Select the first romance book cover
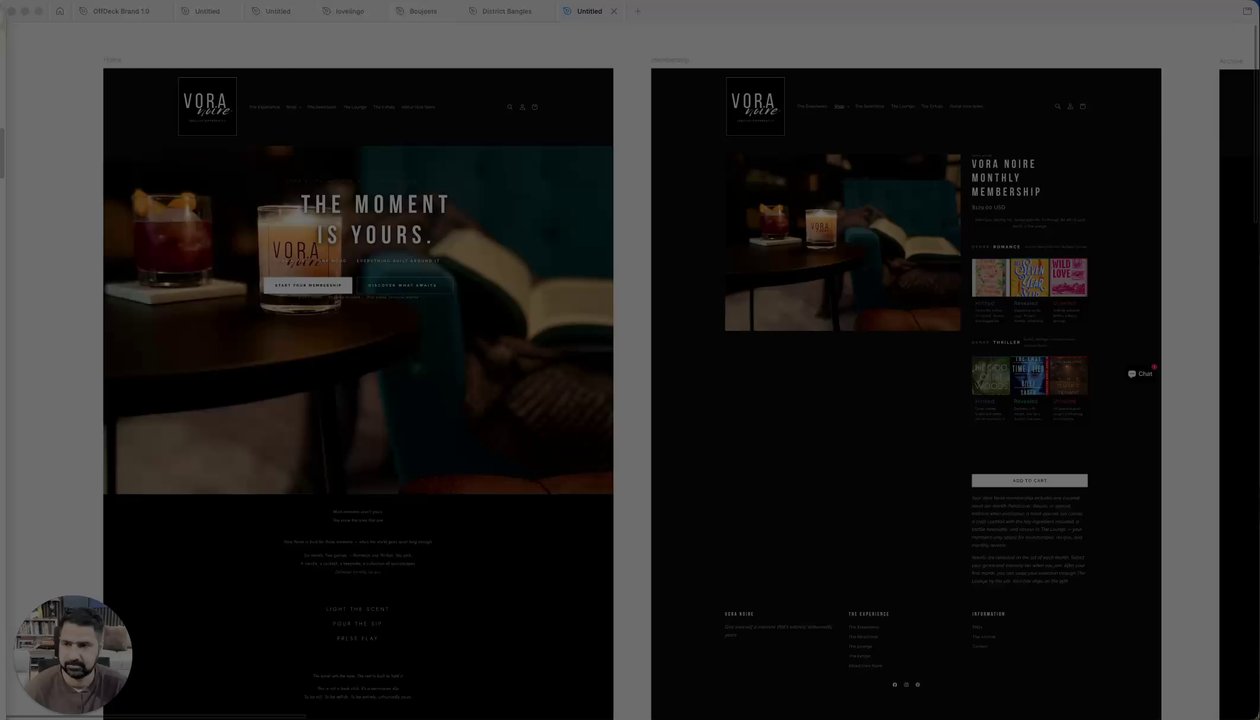 (x=990, y=278)
